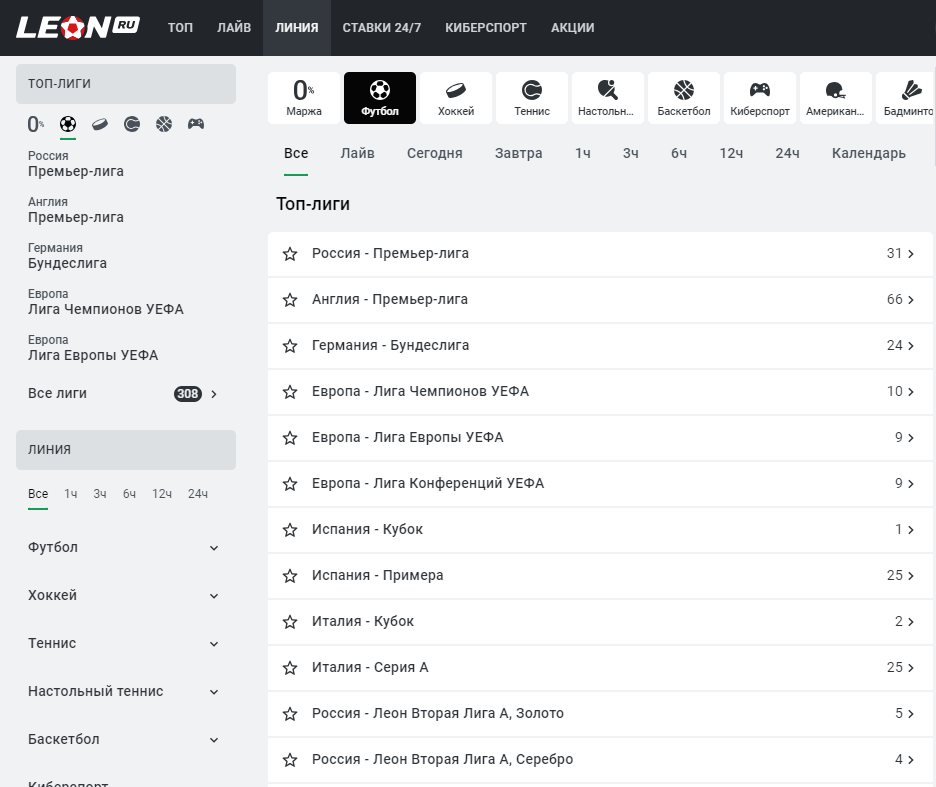Favorite Германия - Бундеслига with star
936x787 pixels.
(290, 346)
